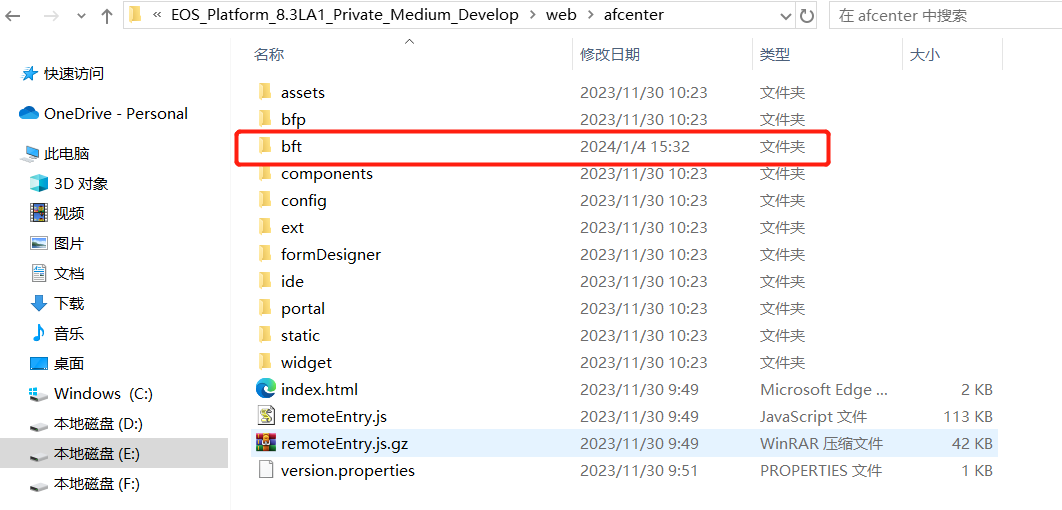Click the bft folder icon
Image resolution: width=1062 pixels, height=510 pixels.
click(265, 146)
